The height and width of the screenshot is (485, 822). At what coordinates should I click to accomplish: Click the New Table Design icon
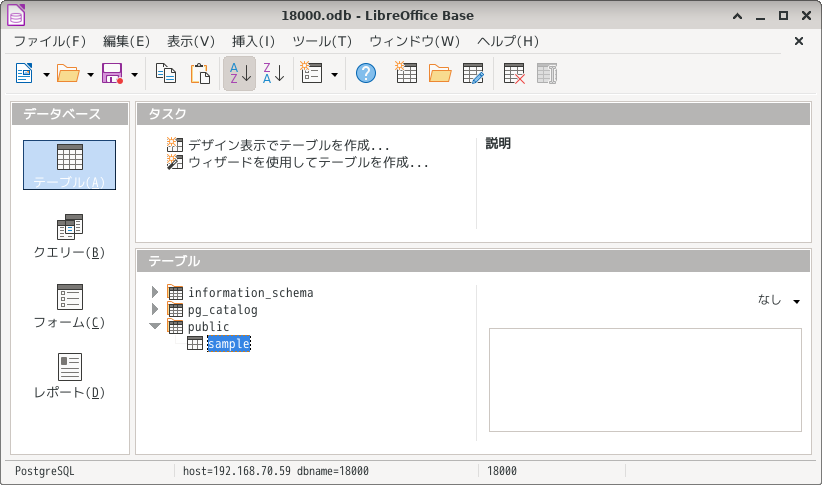[406, 73]
